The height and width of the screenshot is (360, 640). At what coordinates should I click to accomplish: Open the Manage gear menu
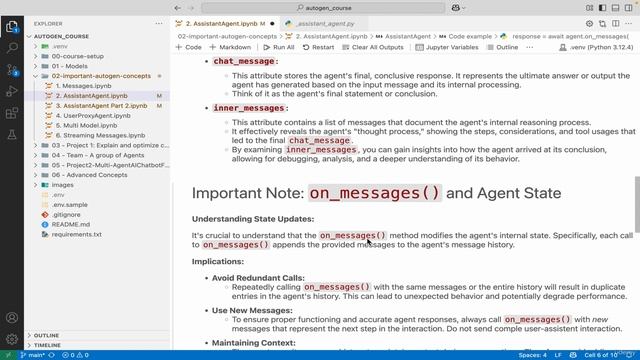[12, 339]
